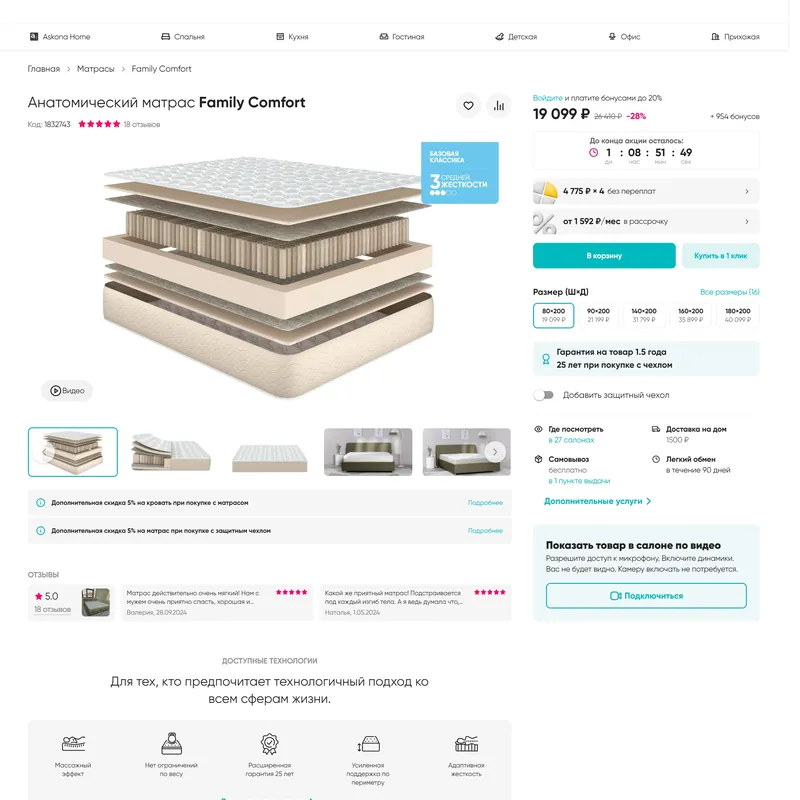Viewport: 800px width, 800px height.
Task: Open Дополнительные услуги chevron link
Action: [x=597, y=501]
